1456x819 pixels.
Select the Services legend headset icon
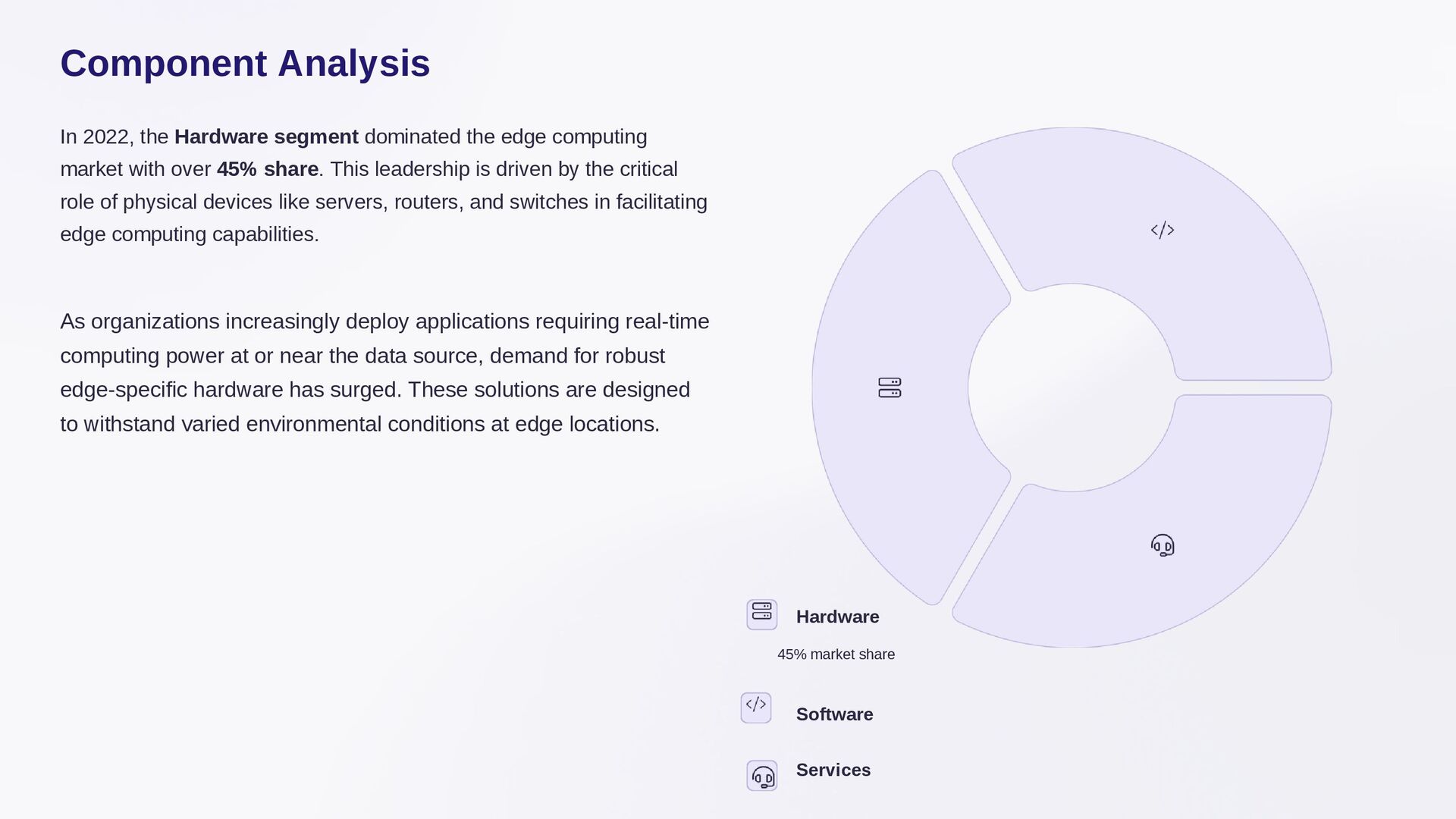pyautogui.click(x=762, y=776)
